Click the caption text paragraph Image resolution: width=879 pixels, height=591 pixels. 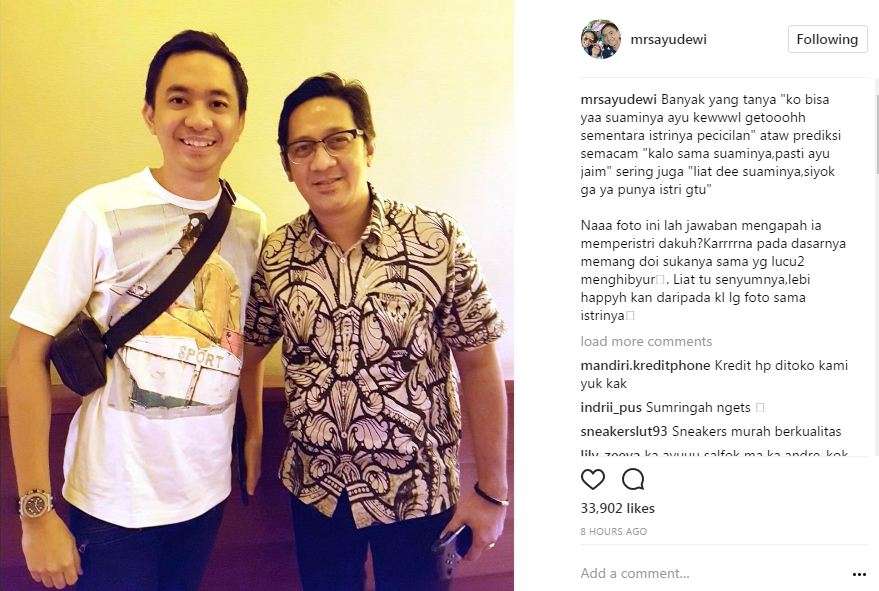point(713,207)
